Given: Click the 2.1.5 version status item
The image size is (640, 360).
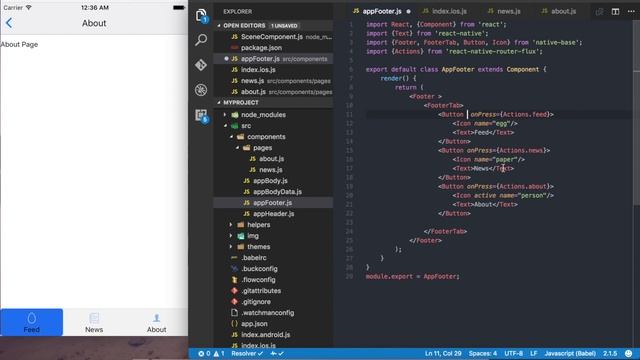Looking at the screenshot, I should click(x=610, y=353).
